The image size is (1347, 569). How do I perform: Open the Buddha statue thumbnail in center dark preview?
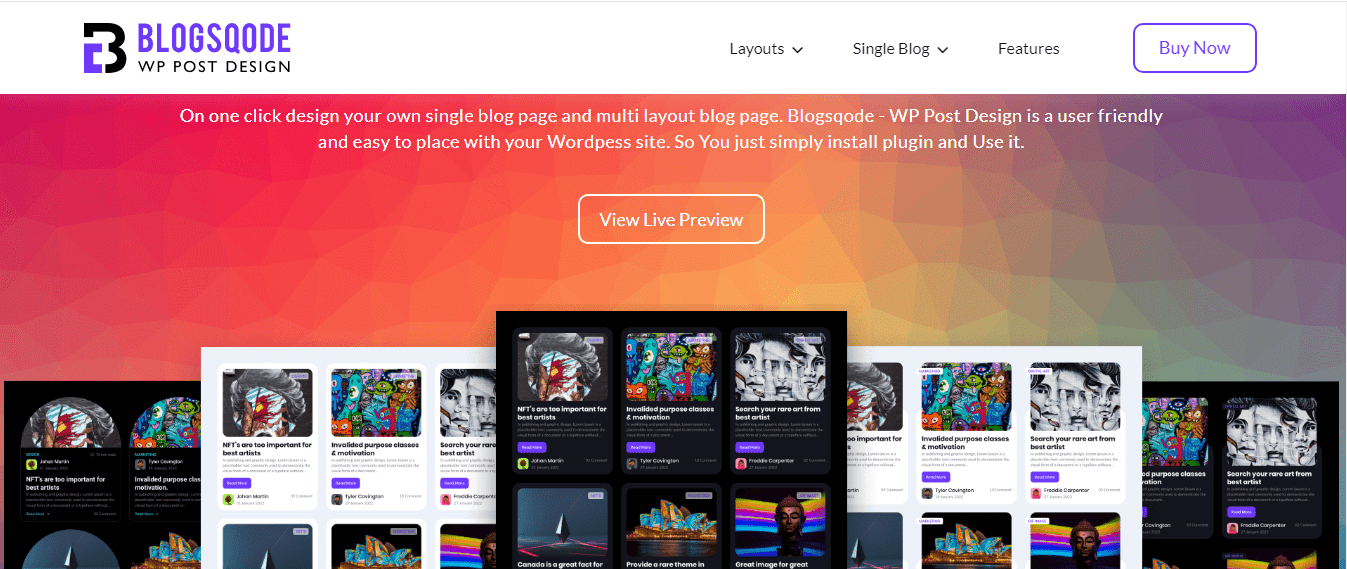(780, 524)
